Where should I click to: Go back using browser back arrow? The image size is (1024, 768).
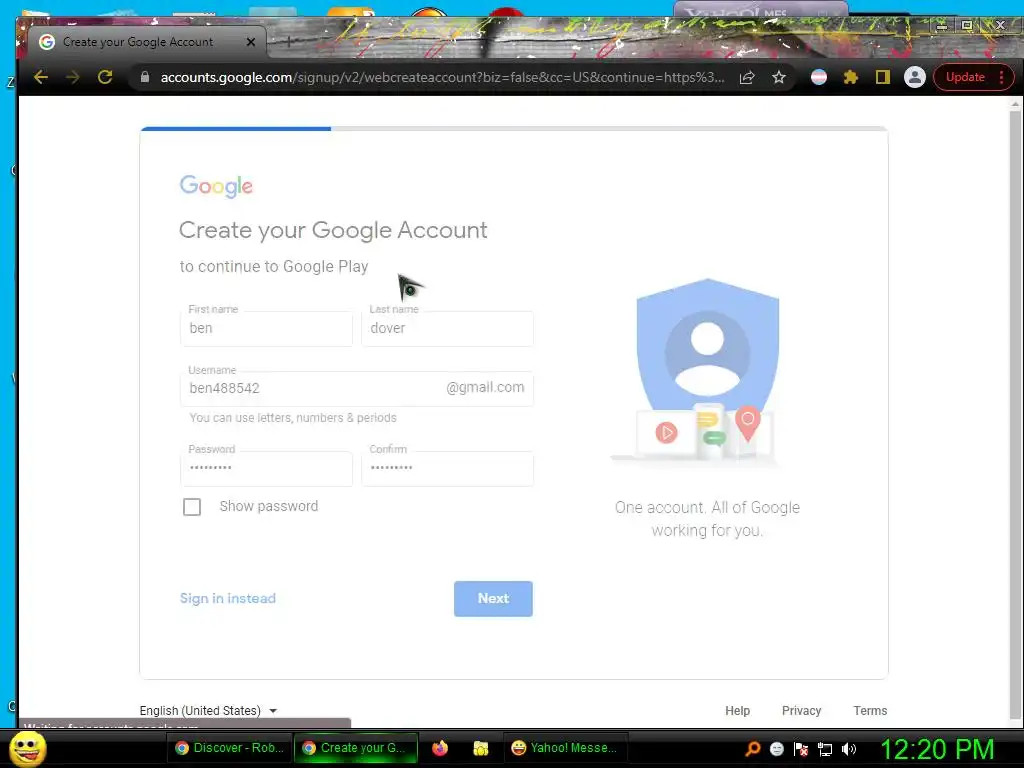point(41,77)
